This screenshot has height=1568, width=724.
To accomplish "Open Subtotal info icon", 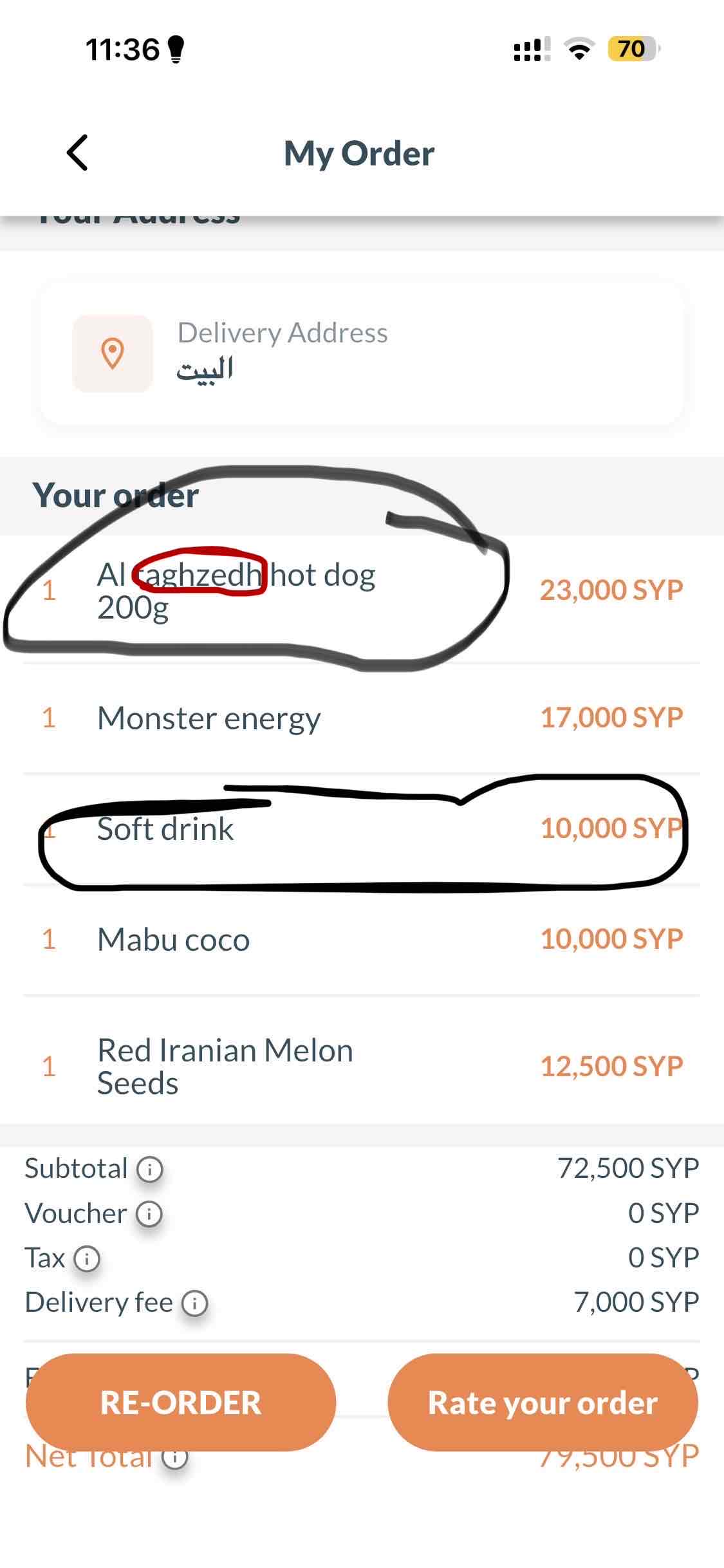I will [150, 1168].
